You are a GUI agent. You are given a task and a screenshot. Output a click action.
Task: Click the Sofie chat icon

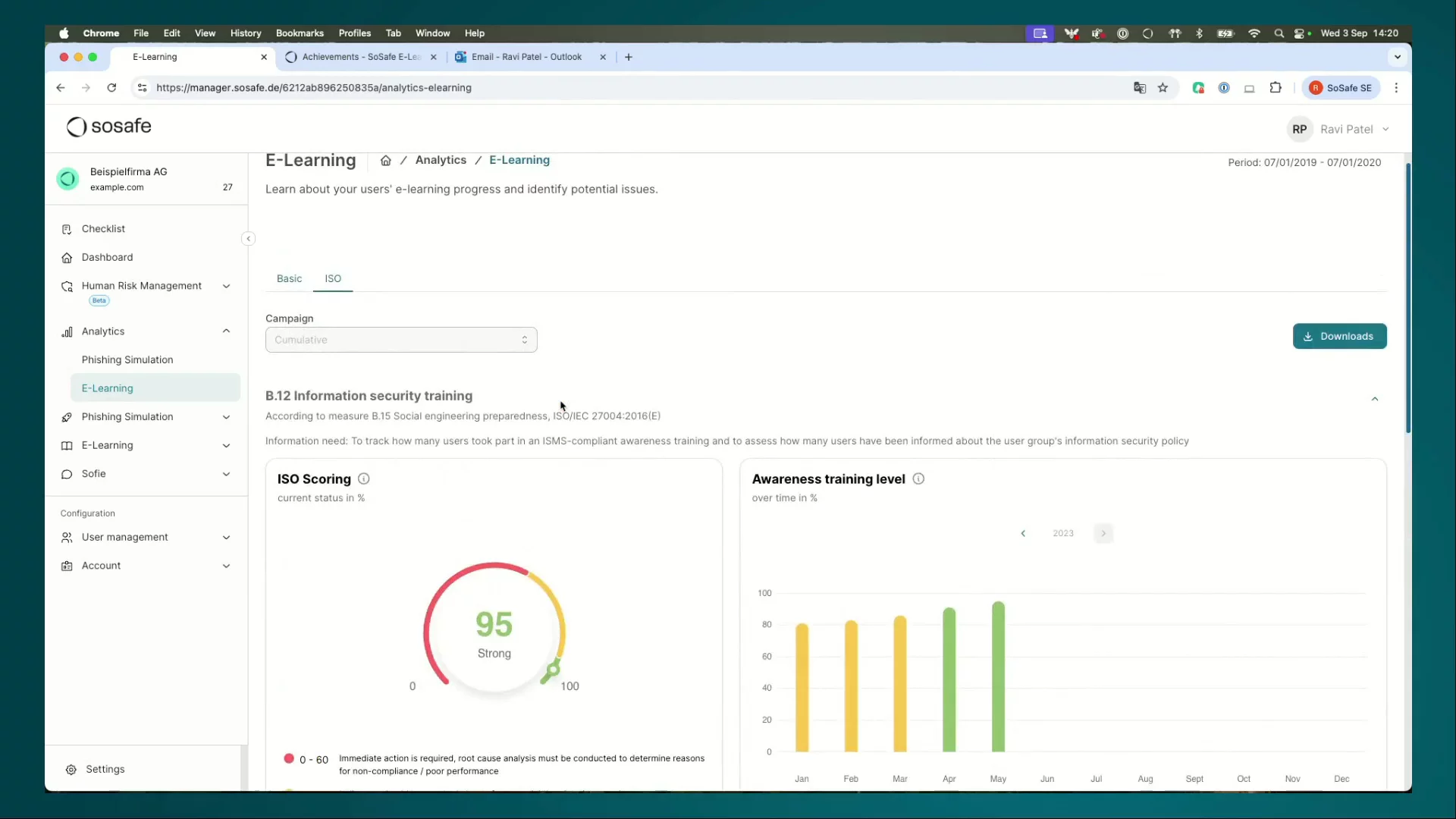pos(67,474)
